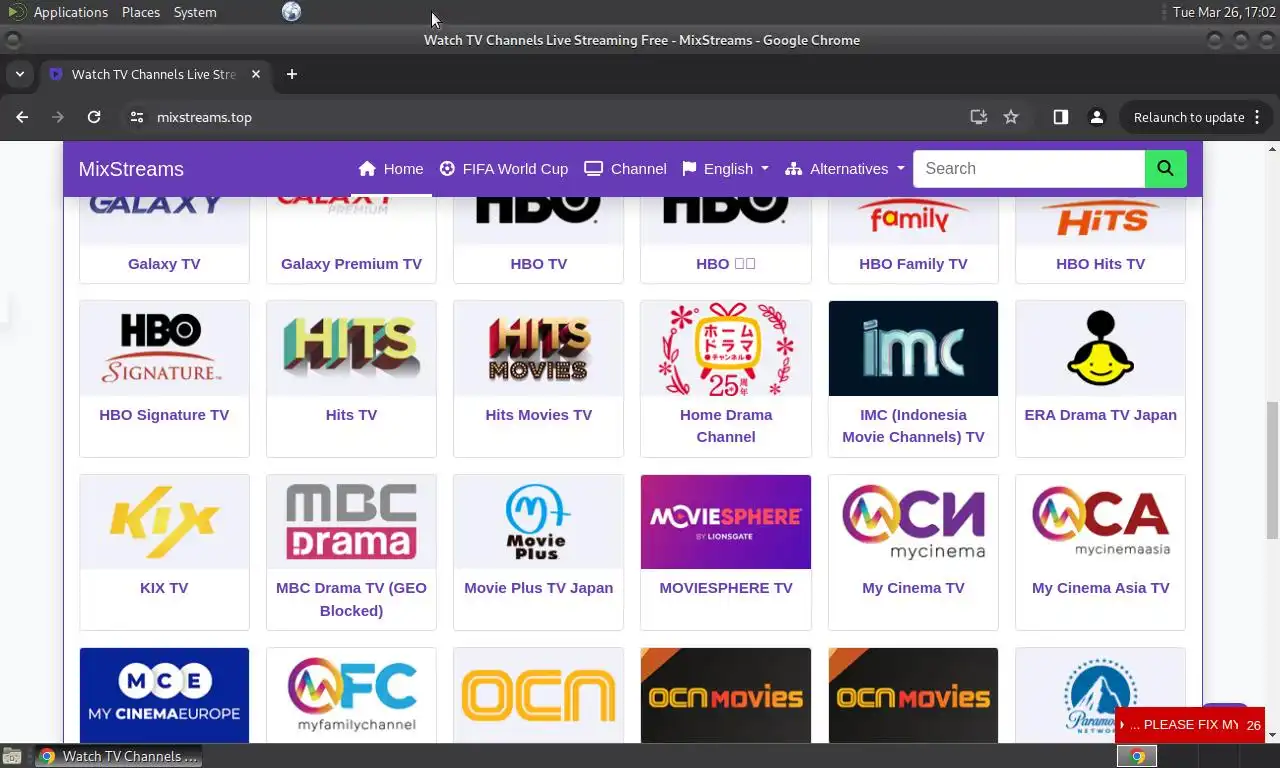Open HBO Hits TV link
This screenshot has height=768, width=1280.
click(1100, 264)
